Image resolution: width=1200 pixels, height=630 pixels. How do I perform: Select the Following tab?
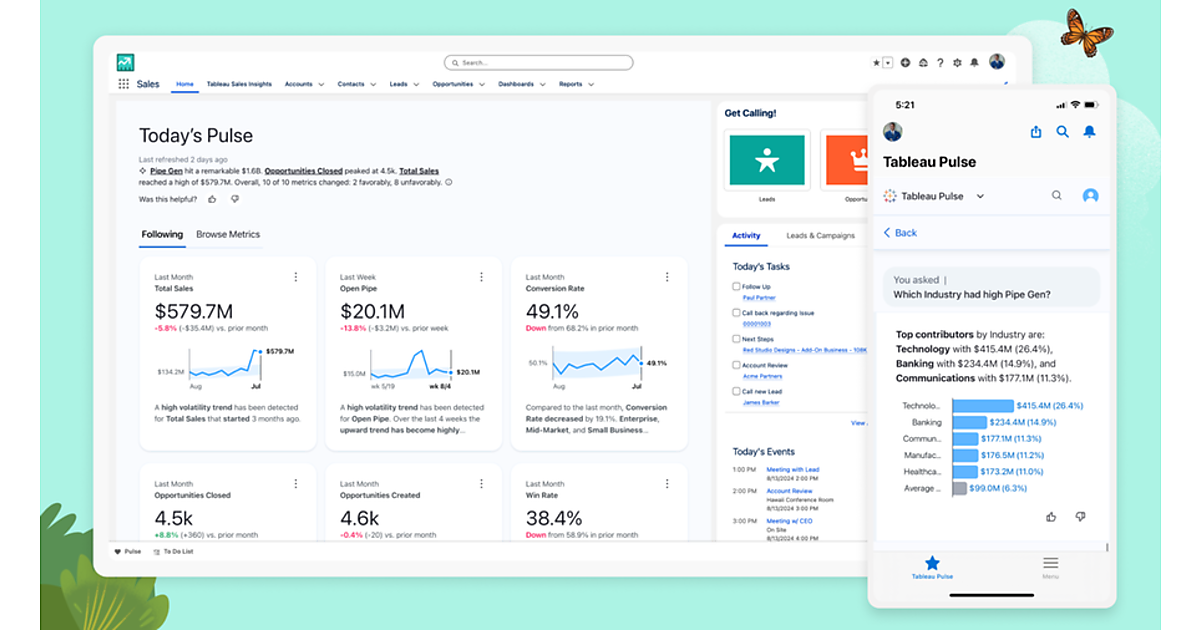pos(162,234)
